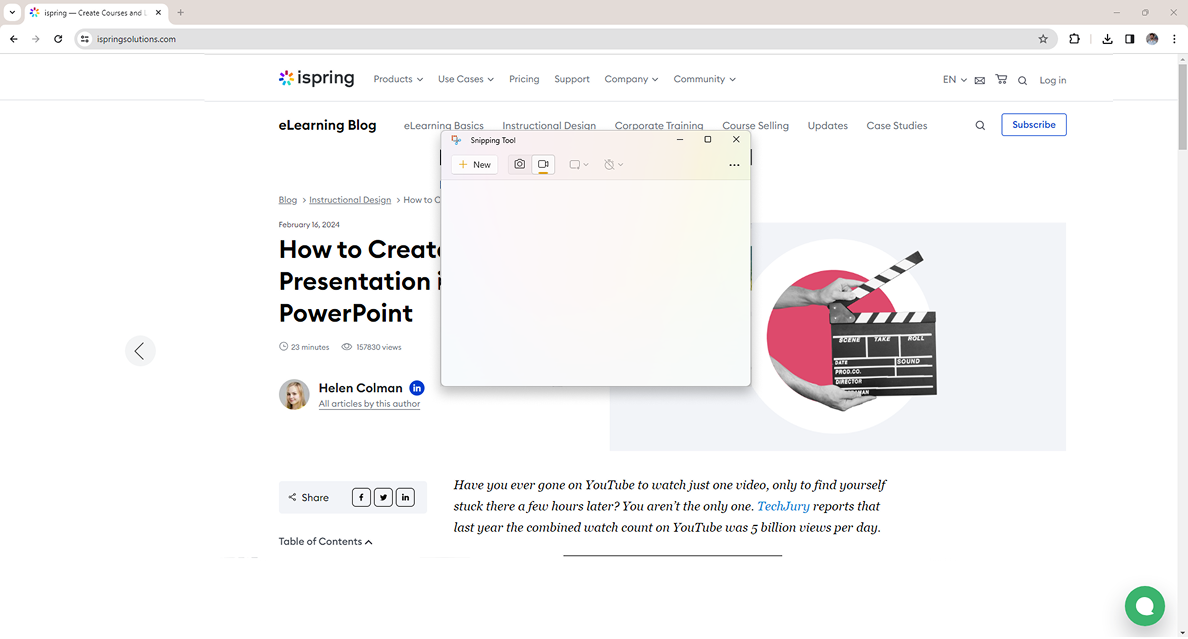The height and width of the screenshot is (639, 1188).
Task: Share article on LinkedIn
Action: click(405, 498)
